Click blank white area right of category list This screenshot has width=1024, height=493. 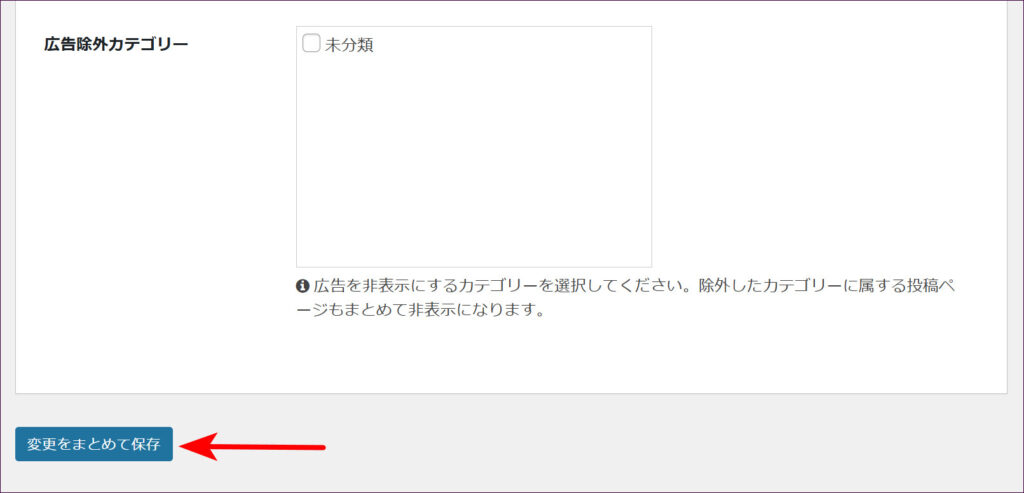[820, 150]
